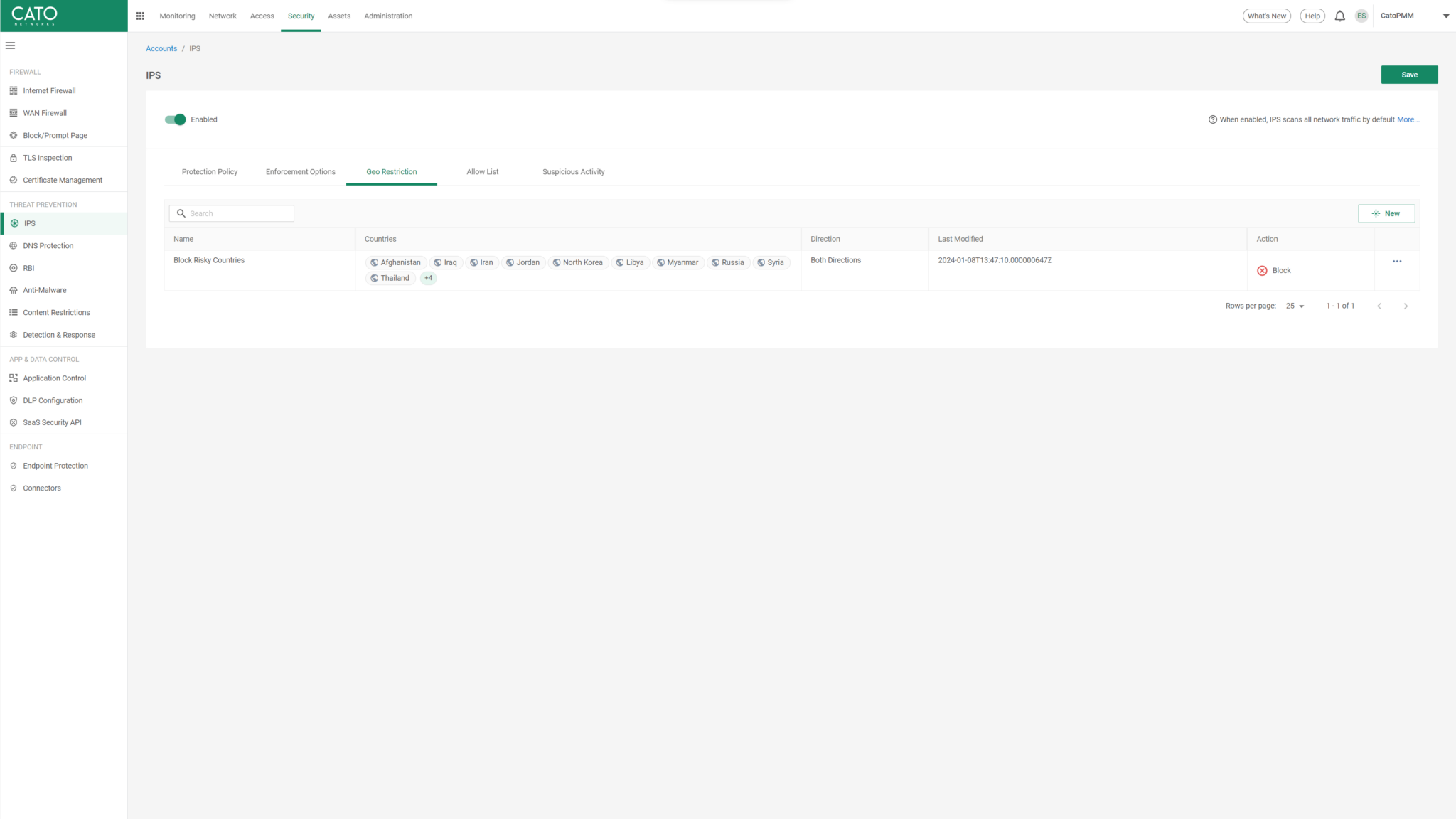The width and height of the screenshot is (1456, 819).
Task: Open the Network top menu
Action: (x=222, y=16)
